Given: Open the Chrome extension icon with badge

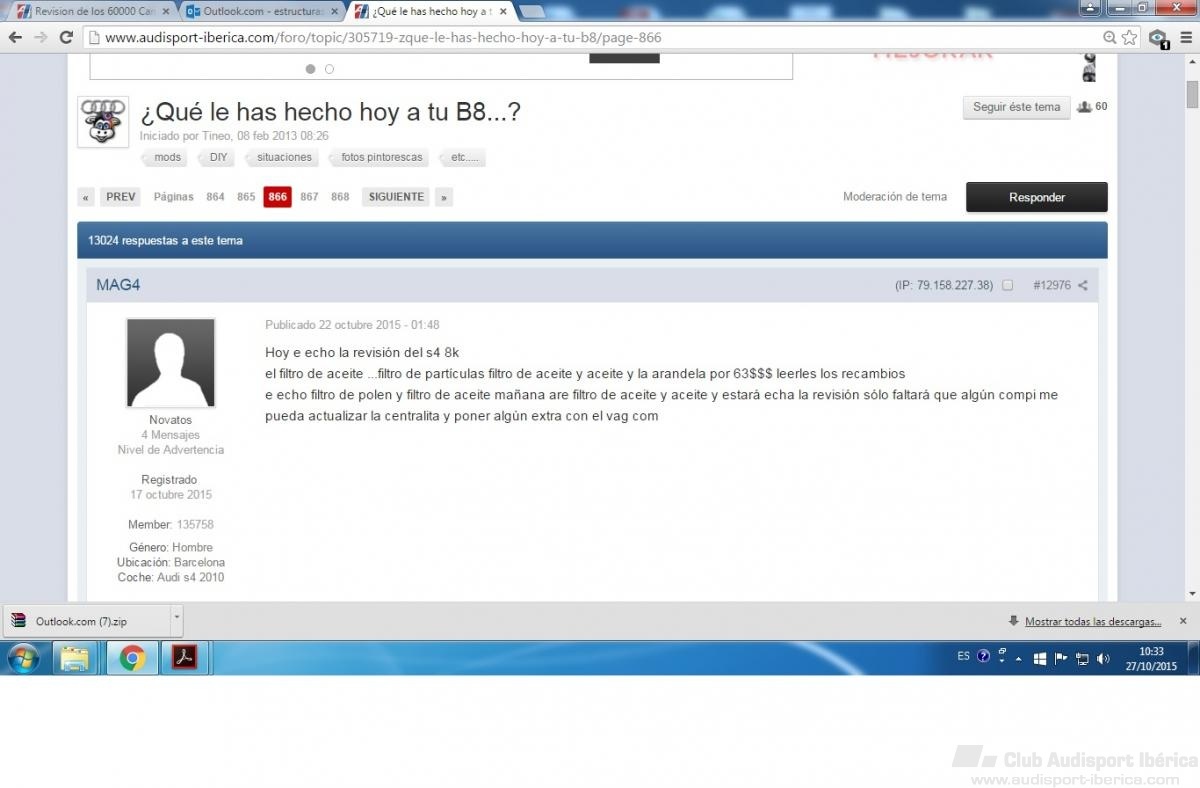Looking at the screenshot, I should pyautogui.click(x=1158, y=38).
